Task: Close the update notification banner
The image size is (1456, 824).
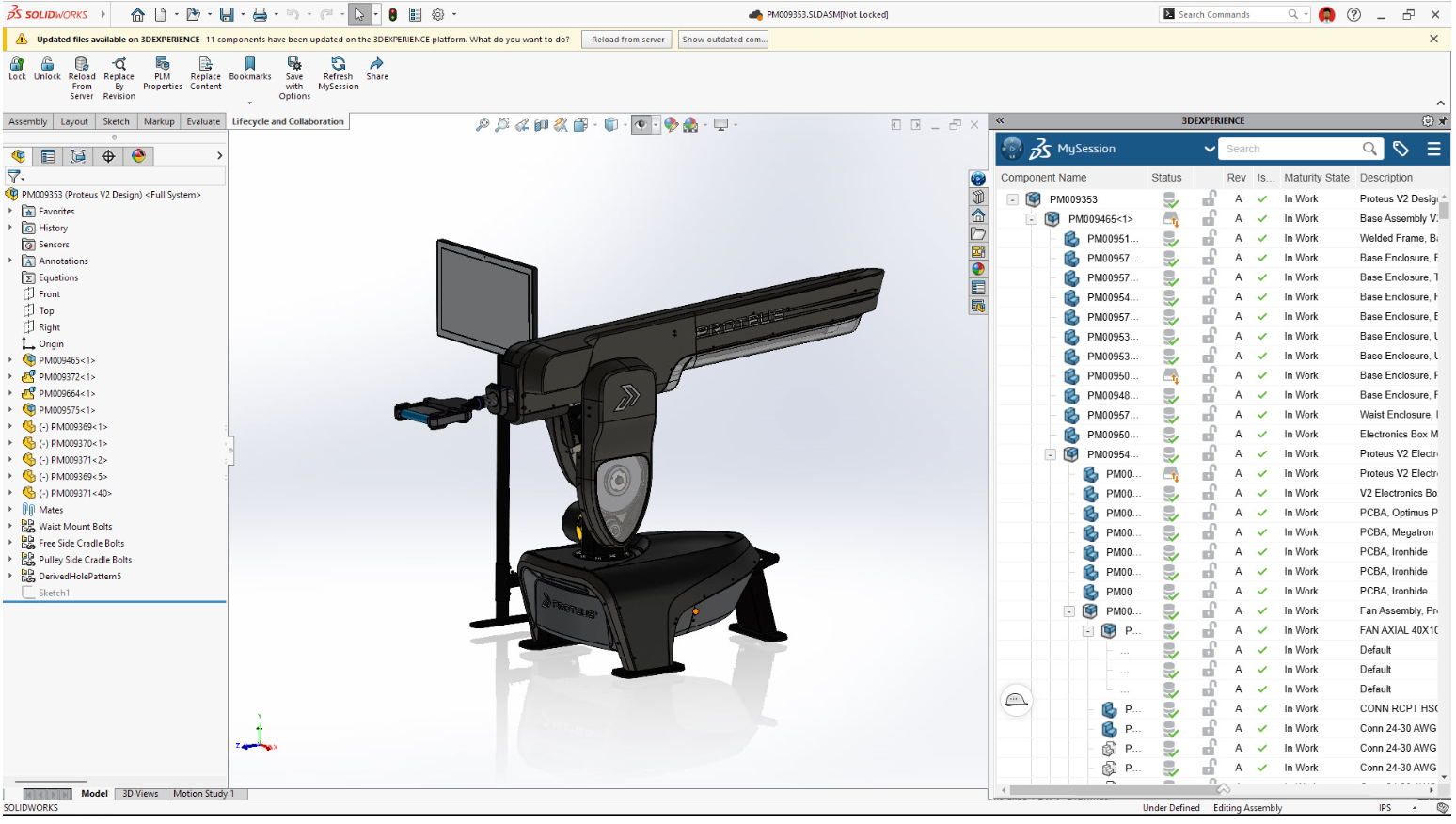Action: tap(1433, 39)
